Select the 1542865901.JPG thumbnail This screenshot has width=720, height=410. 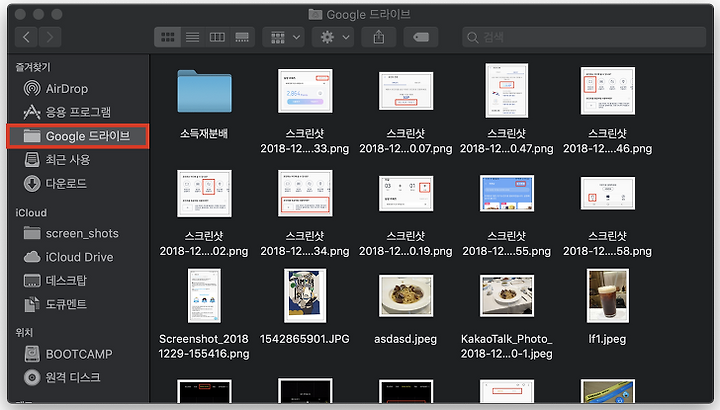[305, 296]
